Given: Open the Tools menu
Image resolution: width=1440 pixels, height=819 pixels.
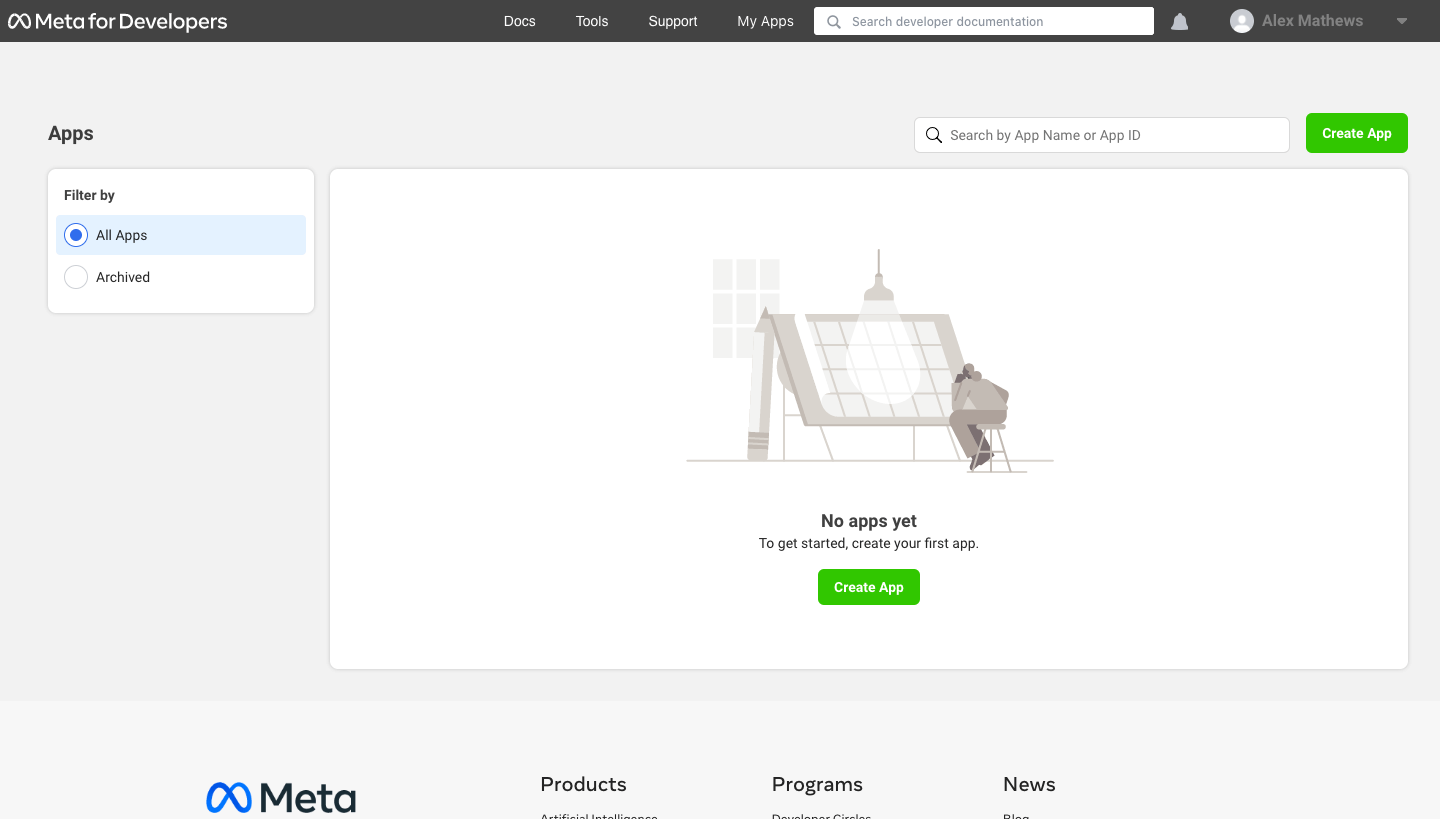Looking at the screenshot, I should 592,21.
